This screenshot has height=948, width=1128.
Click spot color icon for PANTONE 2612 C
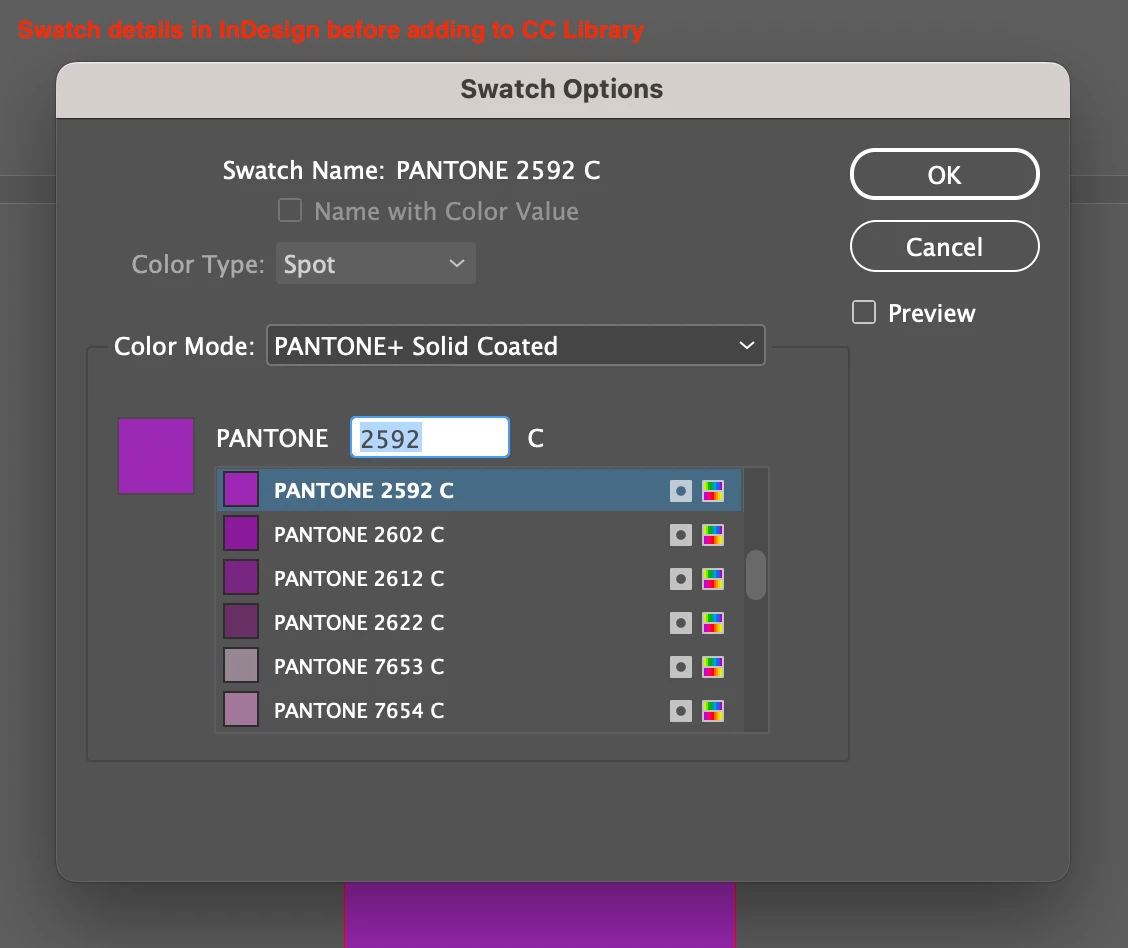(681, 579)
